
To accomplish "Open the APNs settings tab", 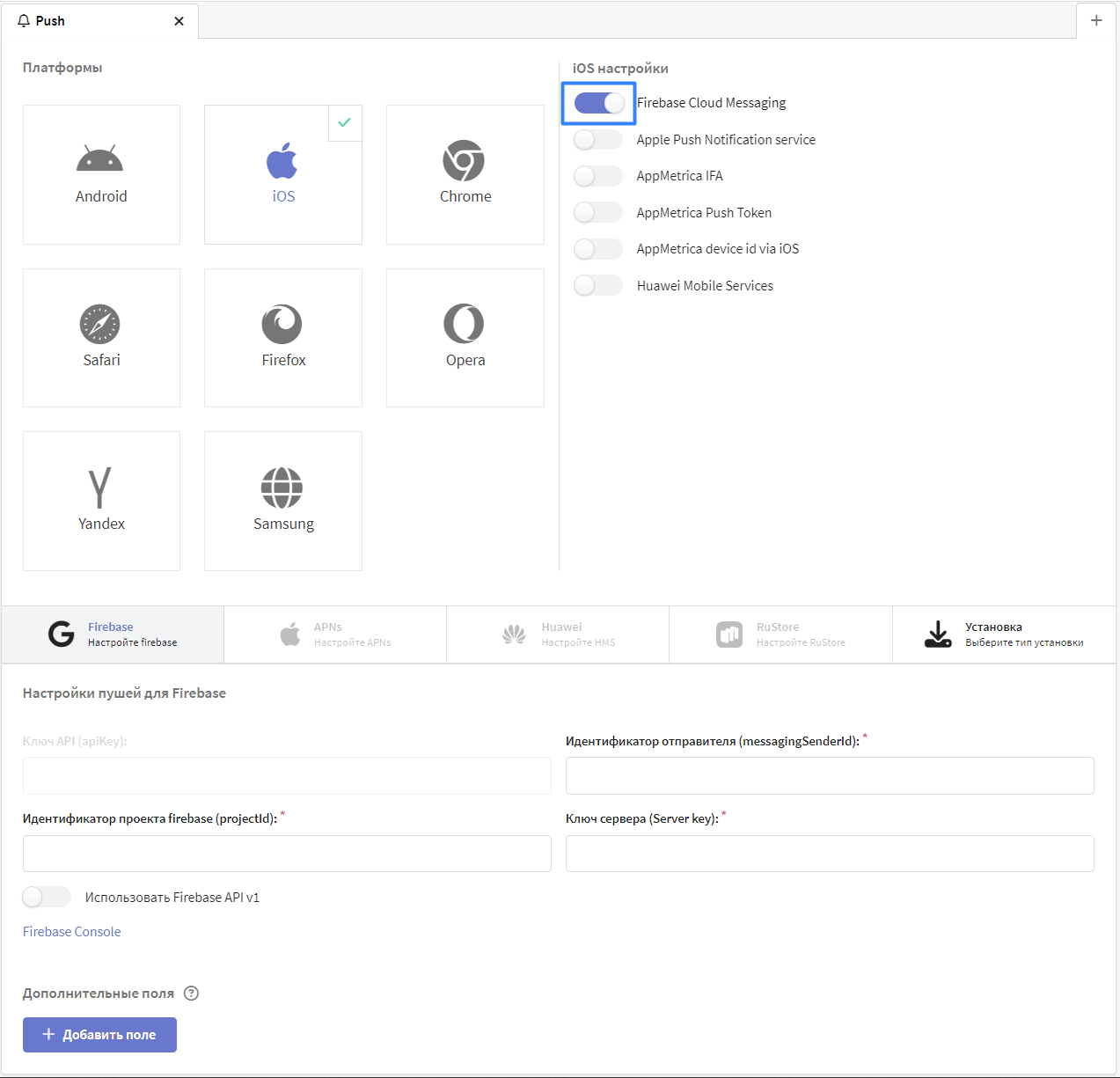I will coord(335,634).
